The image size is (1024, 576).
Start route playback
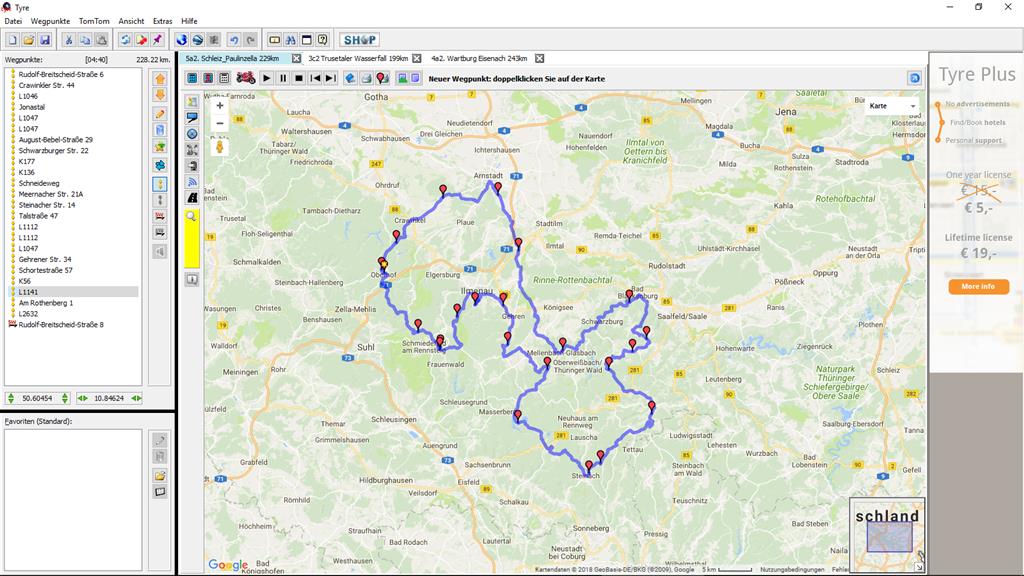click(x=266, y=78)
